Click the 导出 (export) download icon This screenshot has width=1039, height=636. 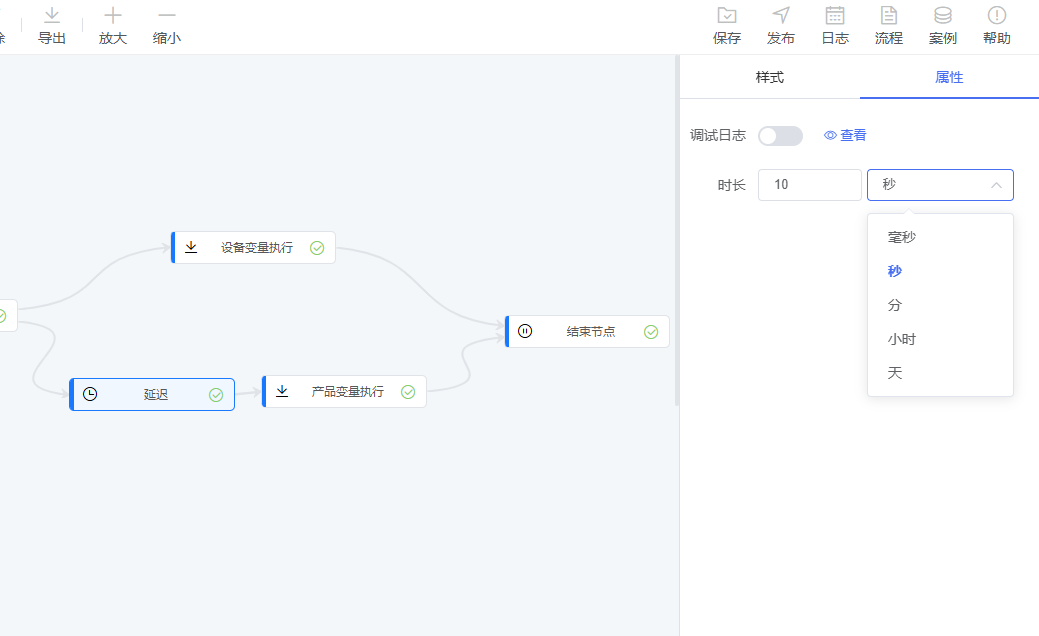52,16
